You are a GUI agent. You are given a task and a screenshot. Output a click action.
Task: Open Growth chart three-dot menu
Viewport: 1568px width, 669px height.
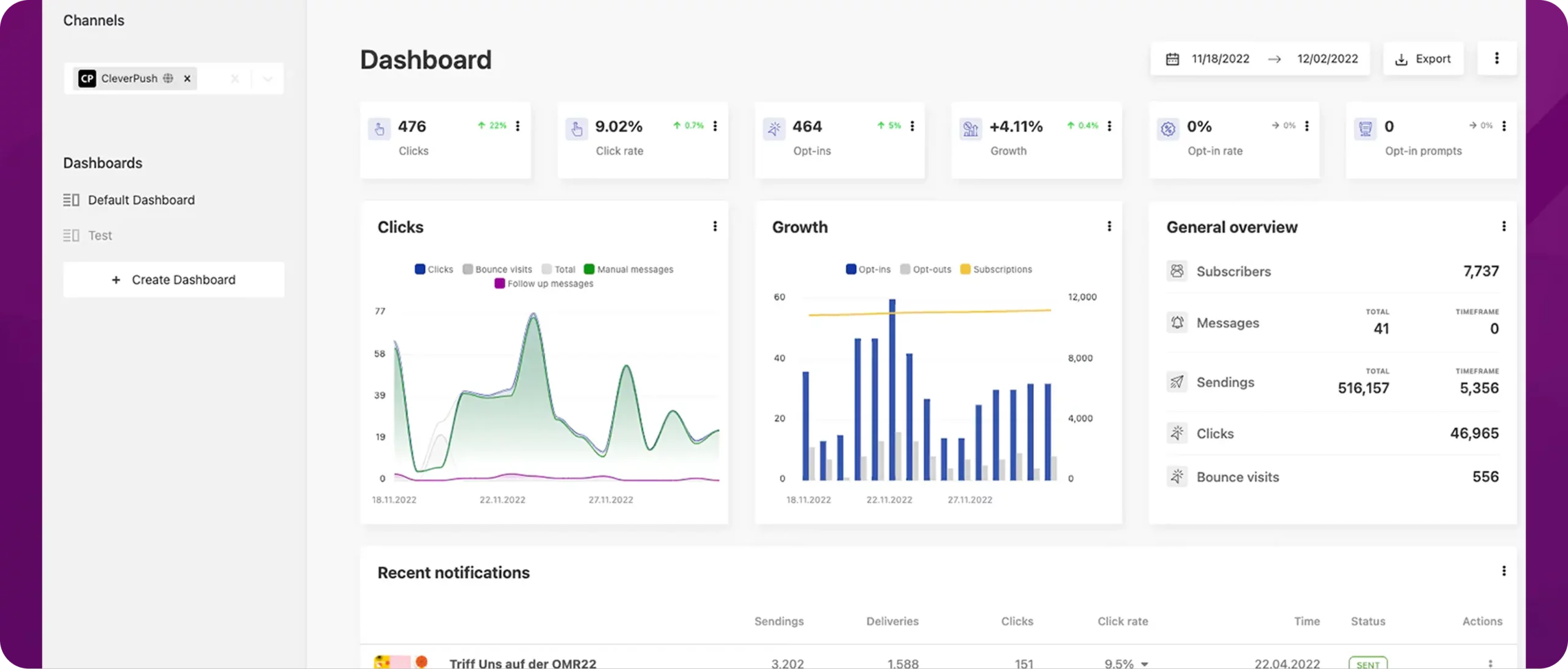[1109, 227]
